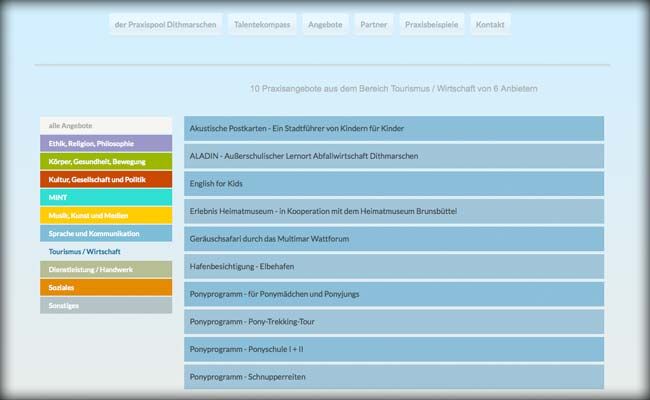Viewport: 650px width, 400px height.
Task: Filter by the Soziales category
Action: tap(106, 288)
